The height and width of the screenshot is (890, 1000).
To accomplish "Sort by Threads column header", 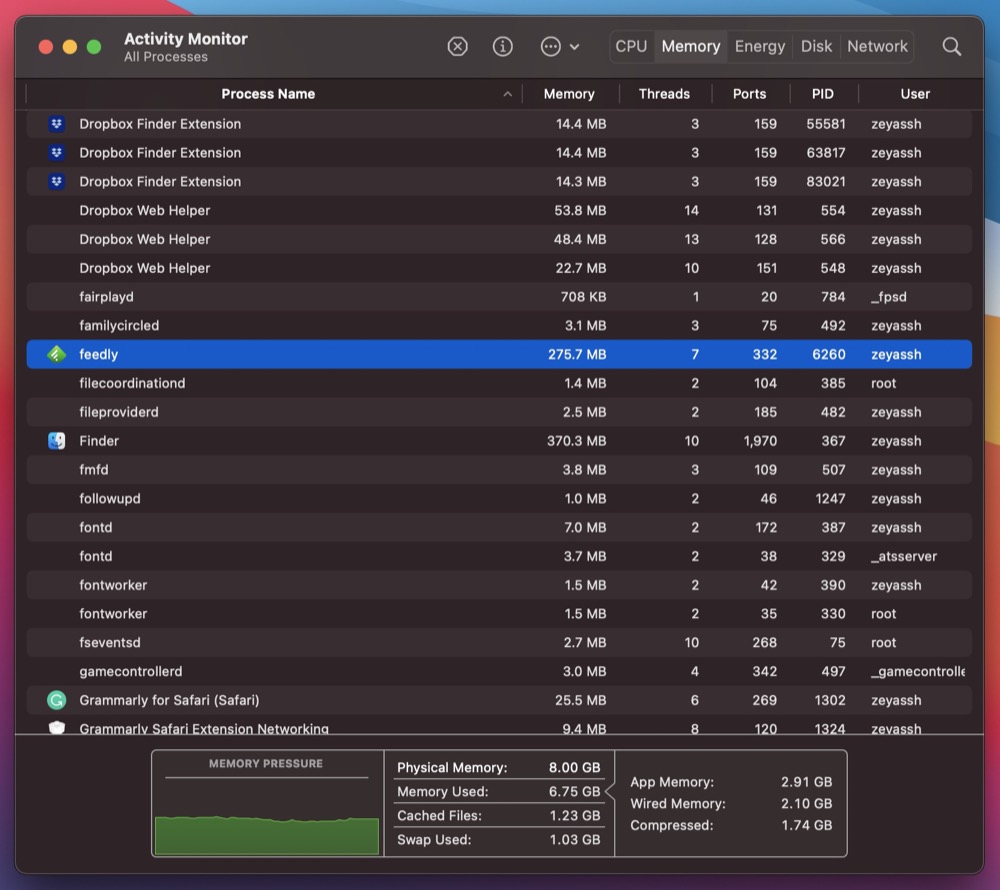I will [x=664, y=94].
